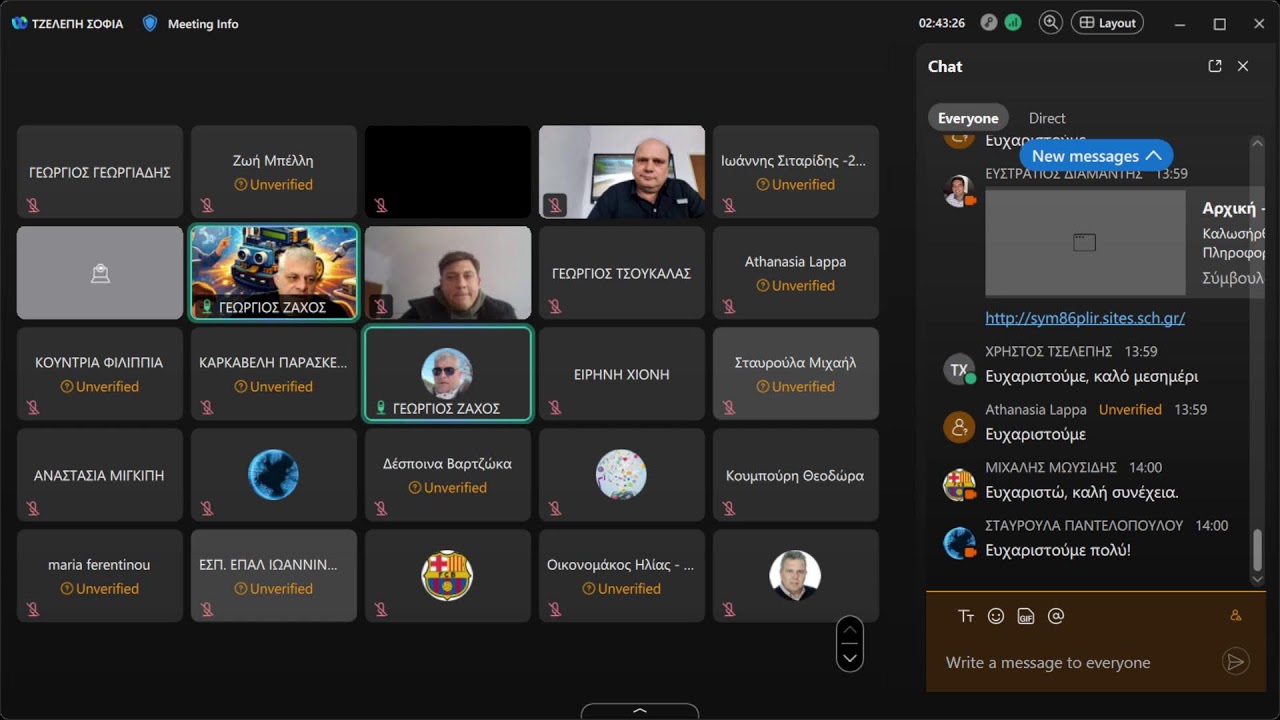Go to previous page of video grid
The width and height of the screenshot is (1280, 720).
click(x=850, y=630)
